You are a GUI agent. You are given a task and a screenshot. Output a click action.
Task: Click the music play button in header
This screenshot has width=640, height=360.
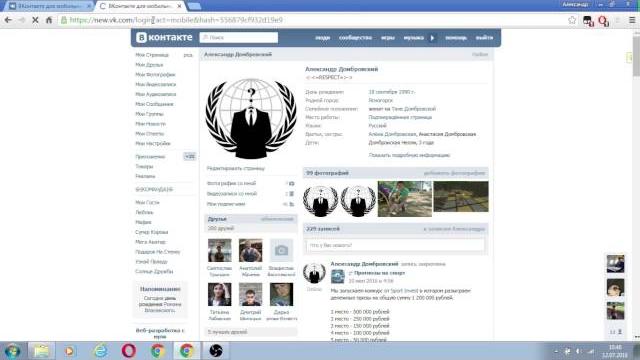click(433, 38)
